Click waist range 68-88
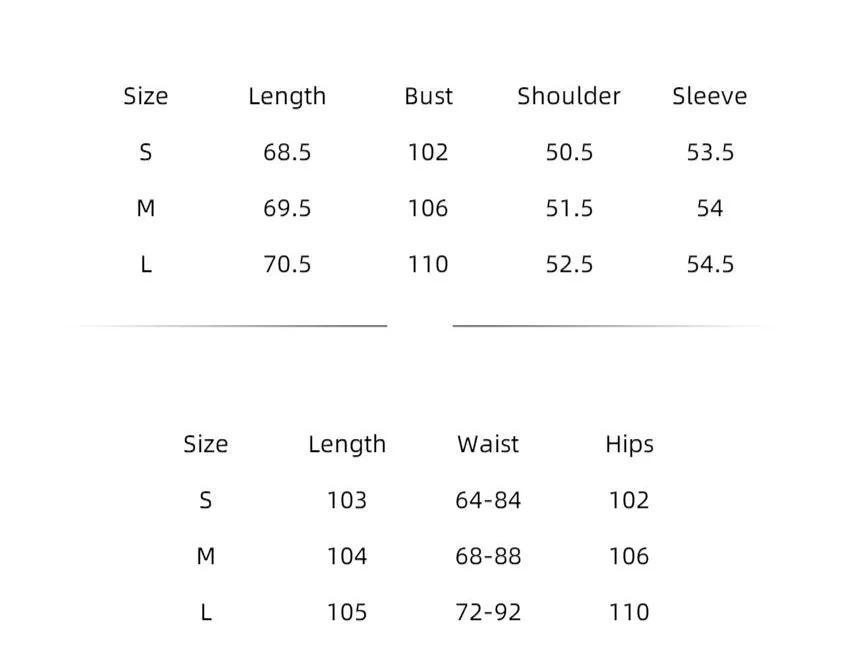The width and height of the screenshot is (850, 667). [488, 556]
